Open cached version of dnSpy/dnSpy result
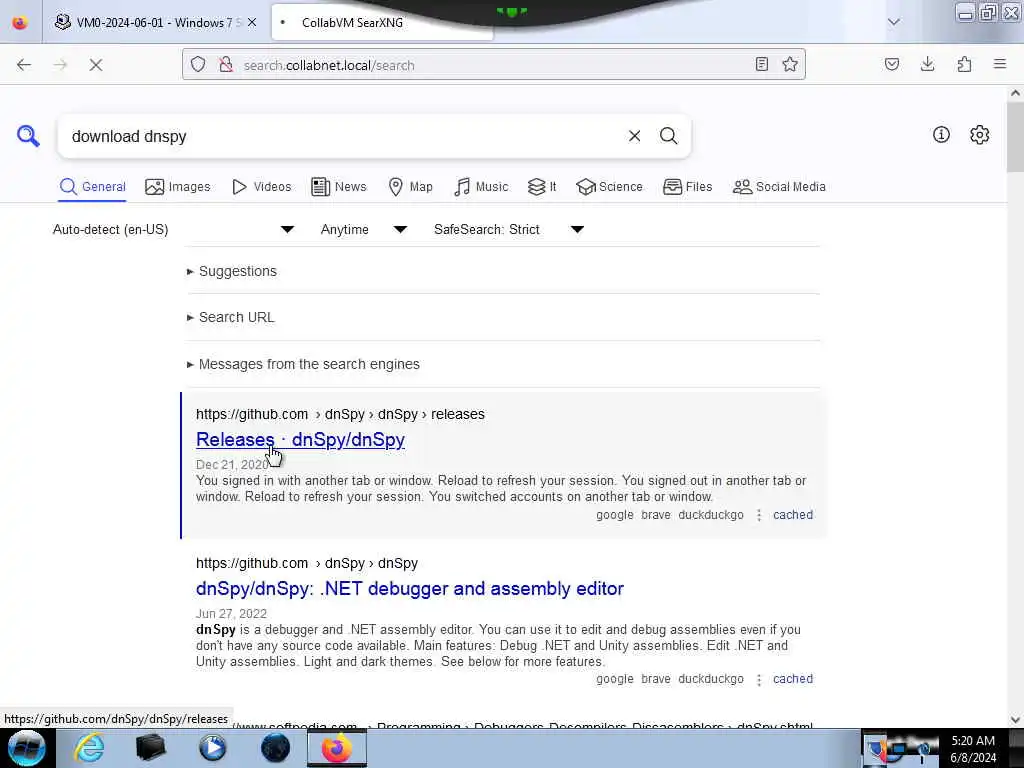Screen dimensions: 1024x768 click(793, 679)
